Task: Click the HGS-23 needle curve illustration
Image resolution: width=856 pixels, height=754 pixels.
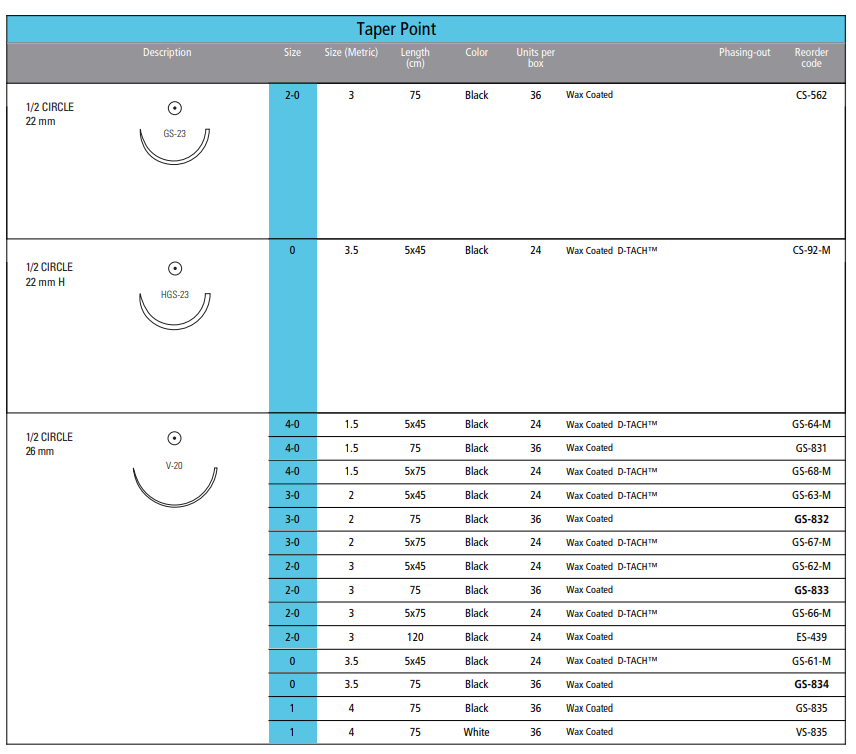Action: coord(174,315)
